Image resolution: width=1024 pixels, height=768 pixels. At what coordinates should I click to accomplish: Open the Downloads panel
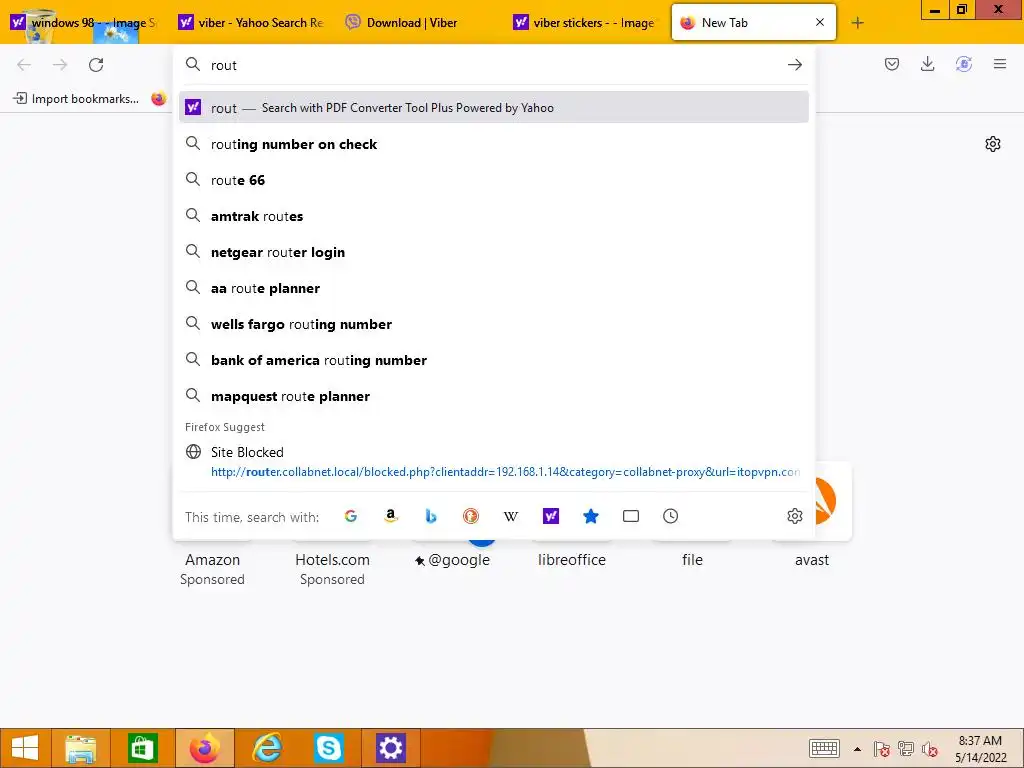(927, 64)
